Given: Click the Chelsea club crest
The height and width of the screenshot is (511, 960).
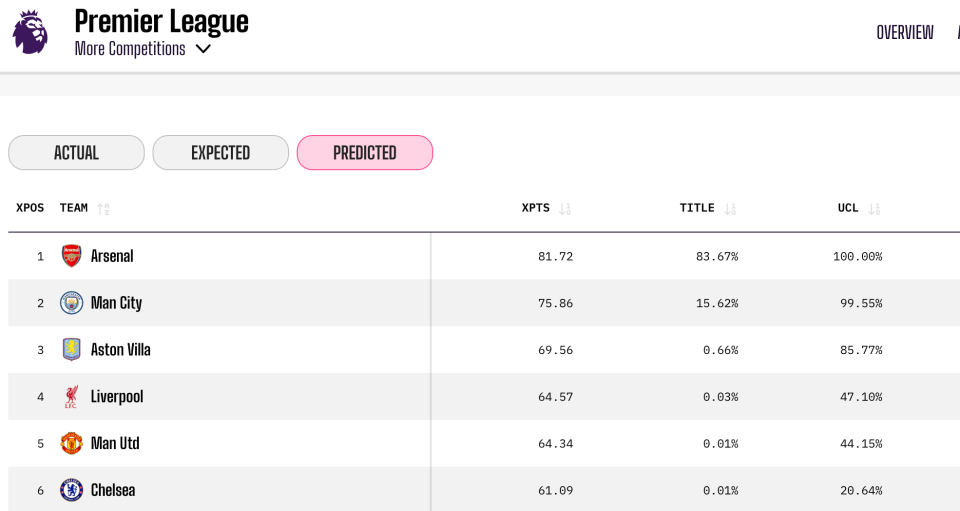Looking at the screenshot, I should (x=71, y=490).
